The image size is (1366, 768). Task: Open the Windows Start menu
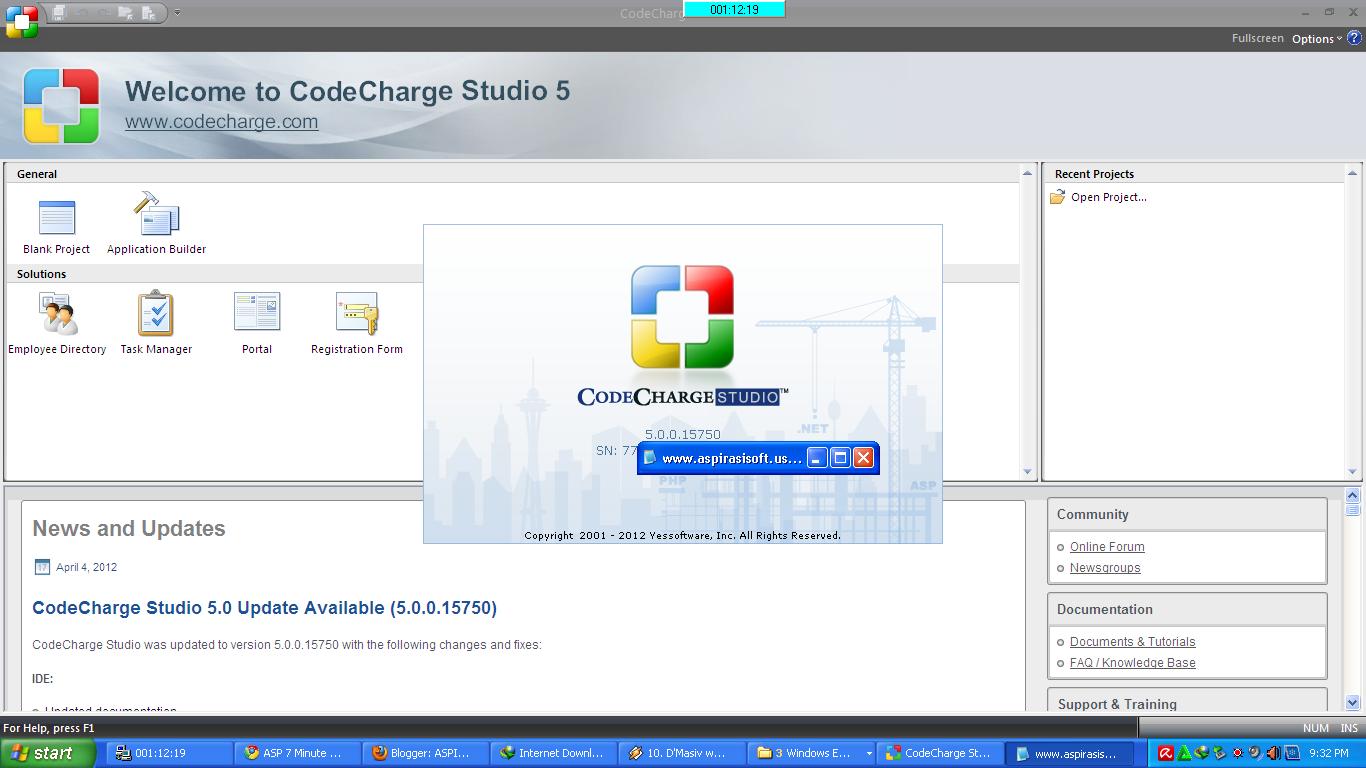coord(48,753)
